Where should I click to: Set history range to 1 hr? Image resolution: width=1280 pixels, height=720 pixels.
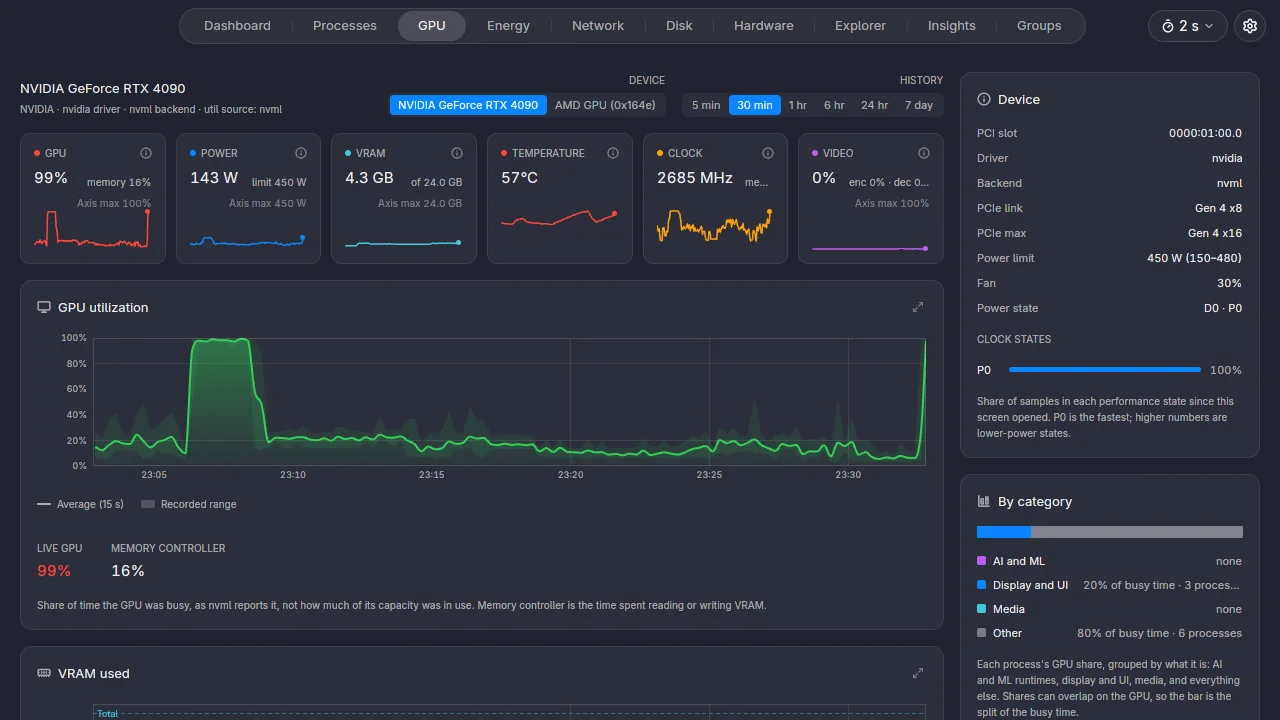click(x=798, y=105)
